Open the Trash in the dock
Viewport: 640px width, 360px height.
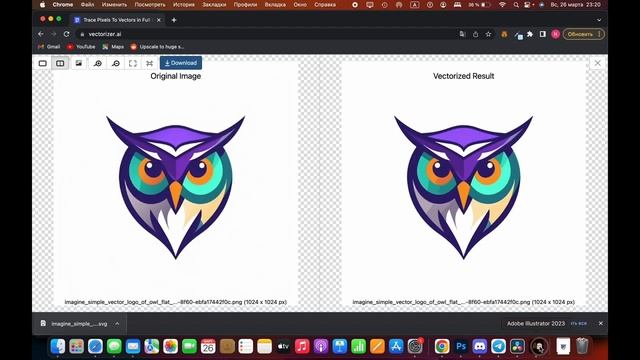coord(582,347)
